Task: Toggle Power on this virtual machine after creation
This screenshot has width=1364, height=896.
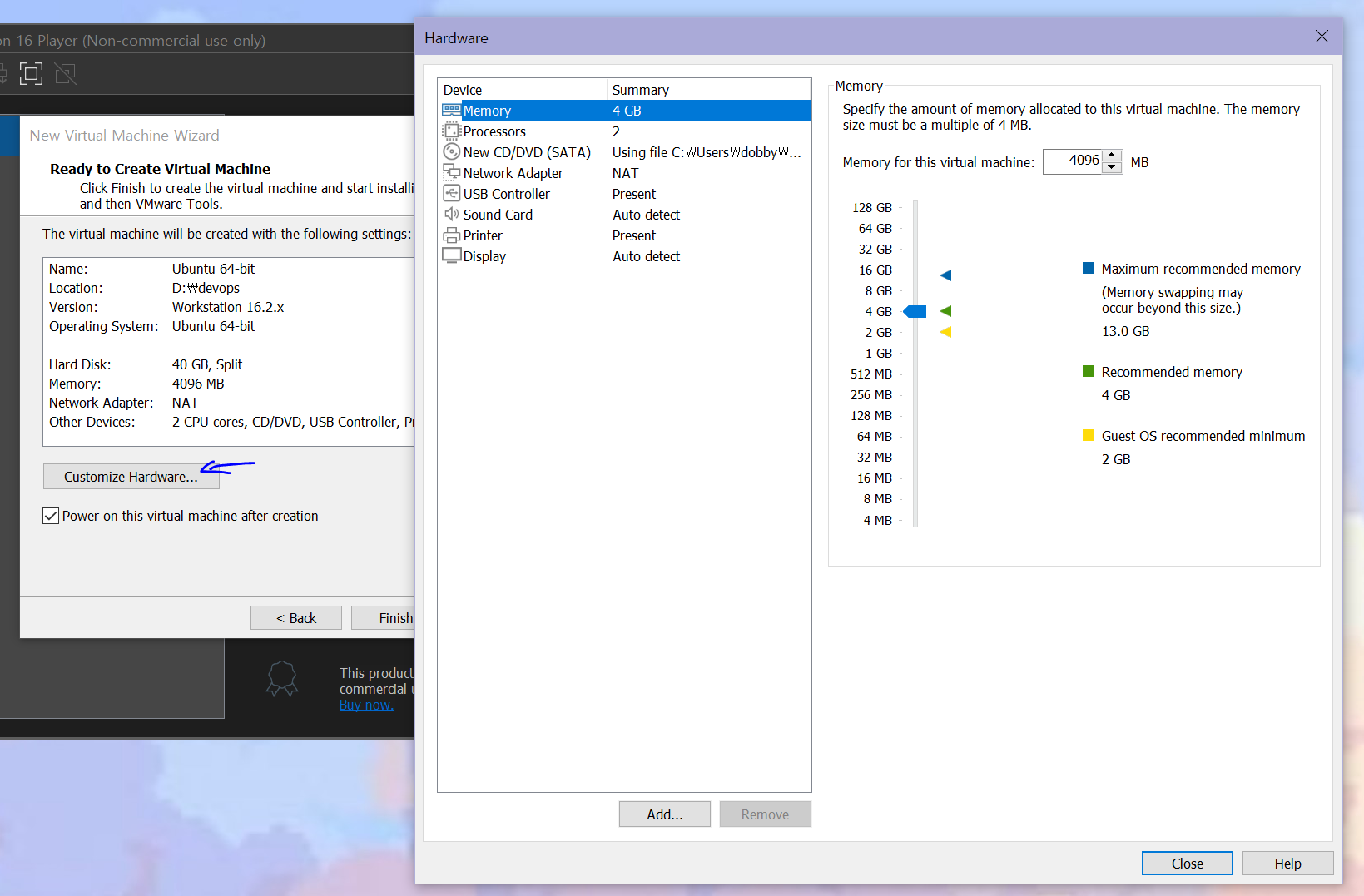Action: [x=51, y=516]
